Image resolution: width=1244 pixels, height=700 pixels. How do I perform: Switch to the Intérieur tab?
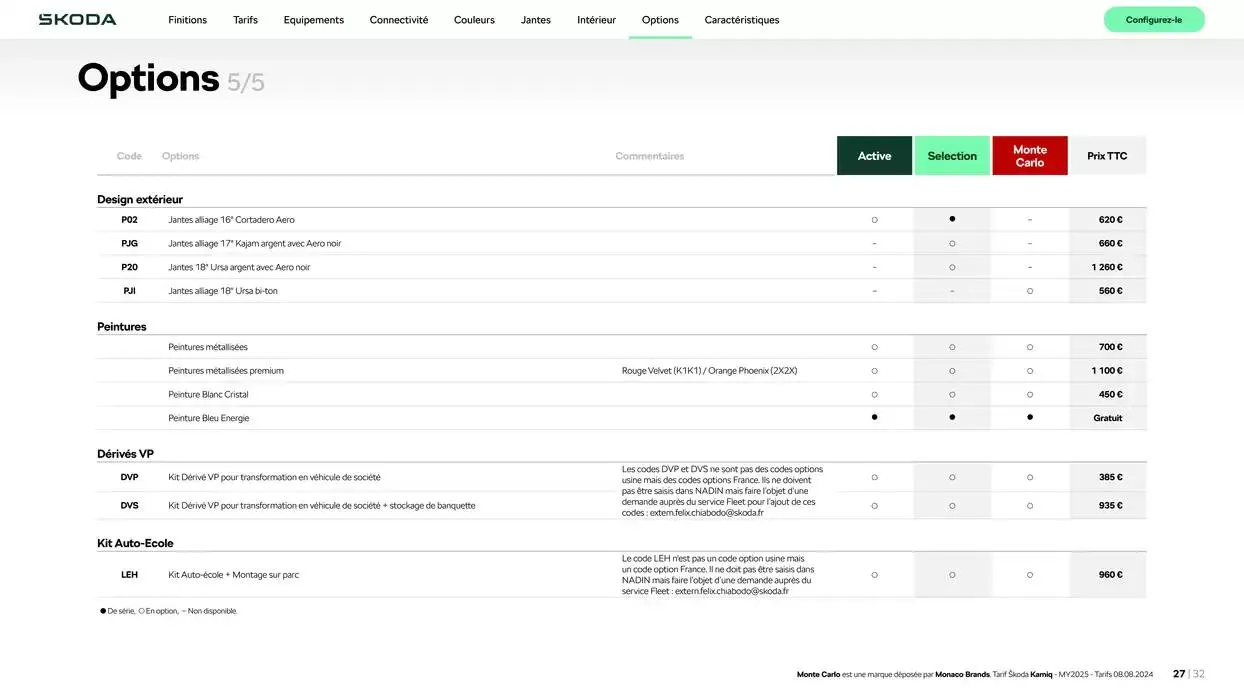pos(596,20)
